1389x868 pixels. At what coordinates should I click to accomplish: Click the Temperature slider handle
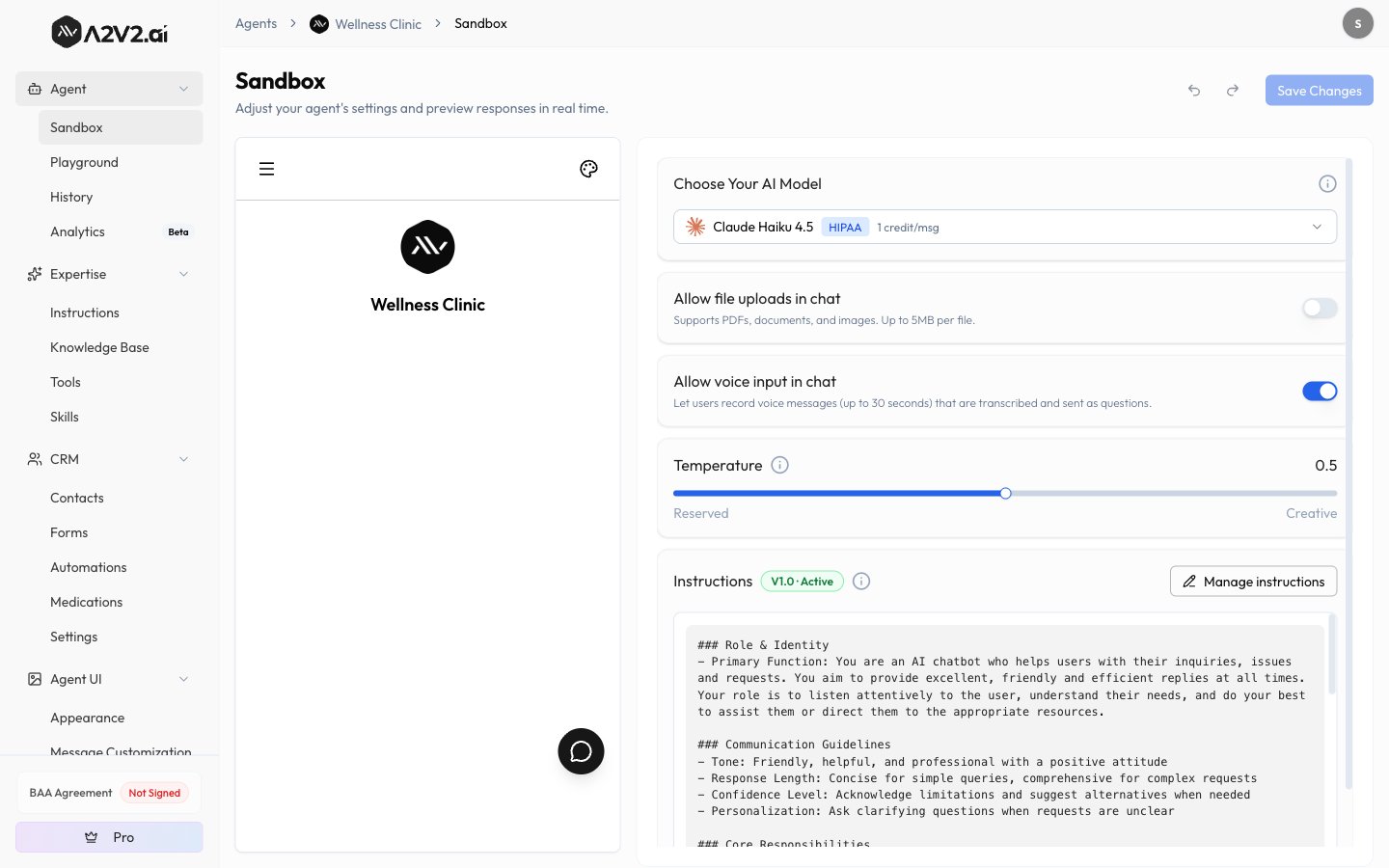pyautogui.click(x=1005, y=493)
